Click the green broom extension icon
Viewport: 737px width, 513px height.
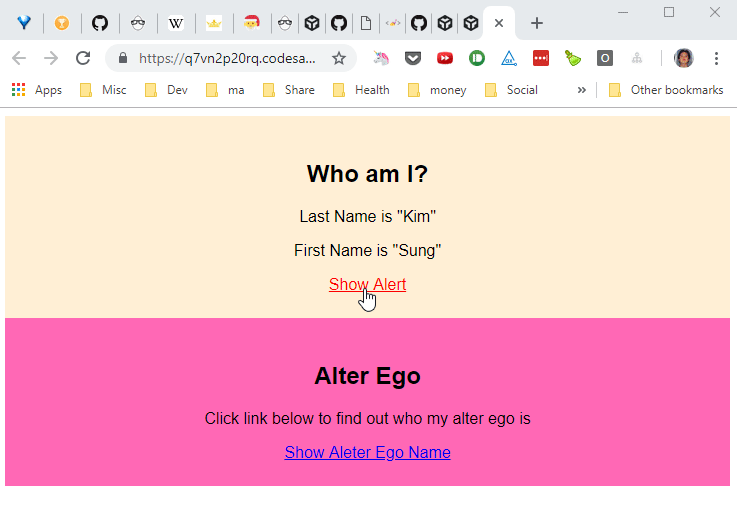pos(572,58)
